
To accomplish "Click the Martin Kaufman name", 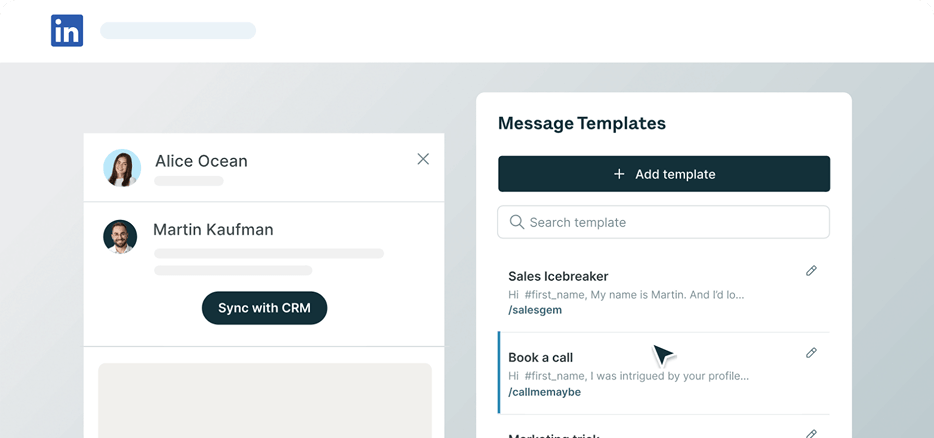I will (213, 229).
